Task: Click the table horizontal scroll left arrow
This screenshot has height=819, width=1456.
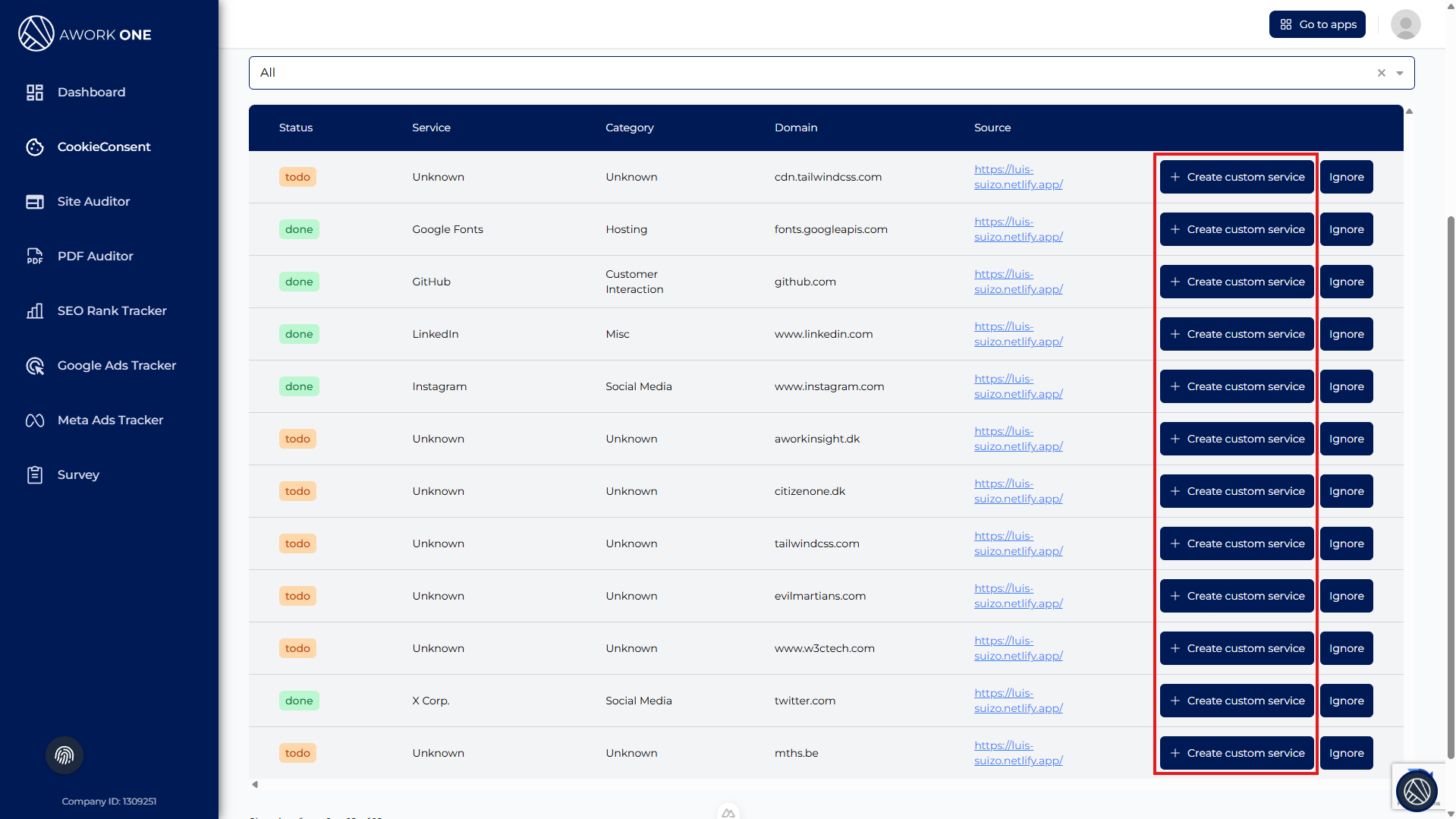Action: (255, 784)
